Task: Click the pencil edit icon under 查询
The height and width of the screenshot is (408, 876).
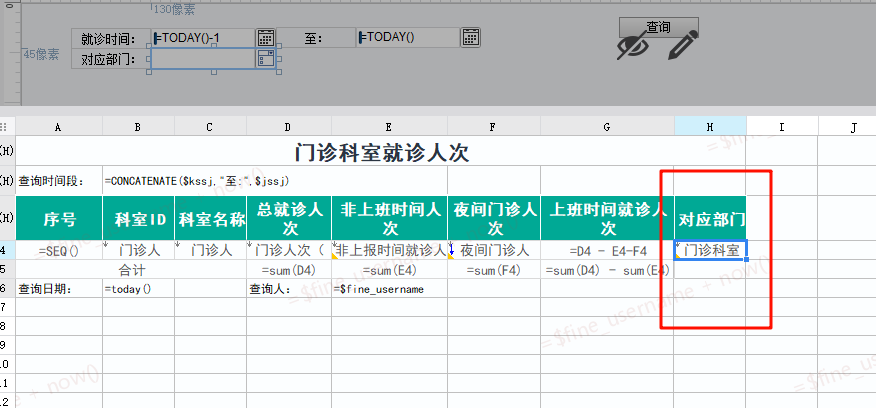Action: click(683, 46)
